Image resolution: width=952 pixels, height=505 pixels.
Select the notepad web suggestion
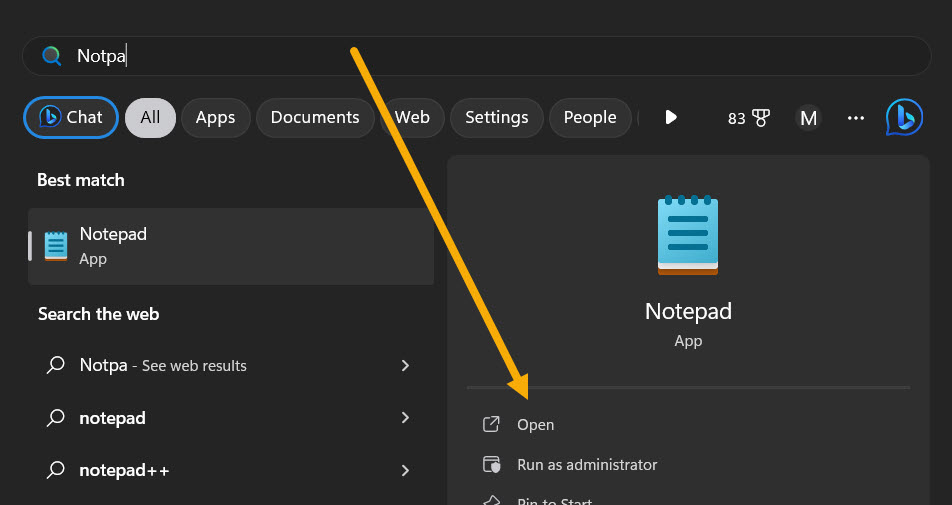[231, 418]
